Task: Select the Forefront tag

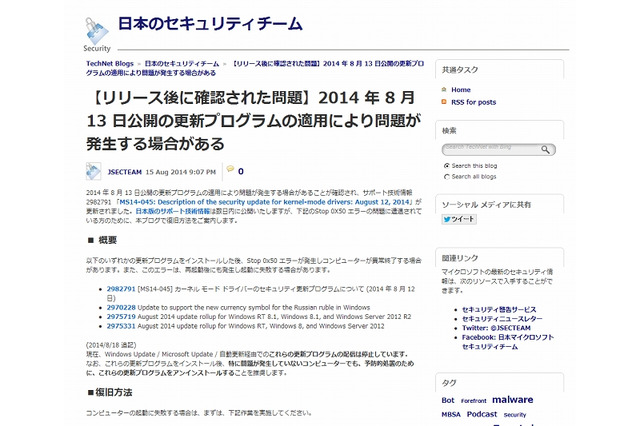Action: (x=473, y=401)
